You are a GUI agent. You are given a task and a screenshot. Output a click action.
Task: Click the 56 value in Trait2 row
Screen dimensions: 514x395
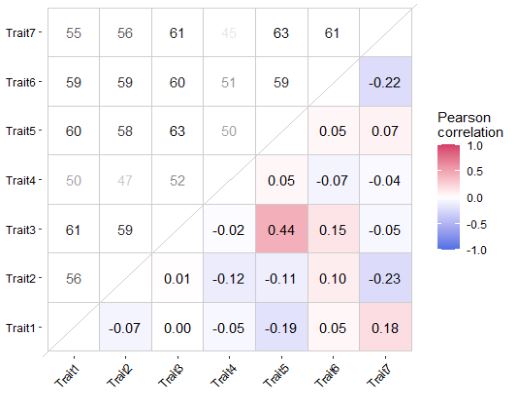click(x=74, y=279)
